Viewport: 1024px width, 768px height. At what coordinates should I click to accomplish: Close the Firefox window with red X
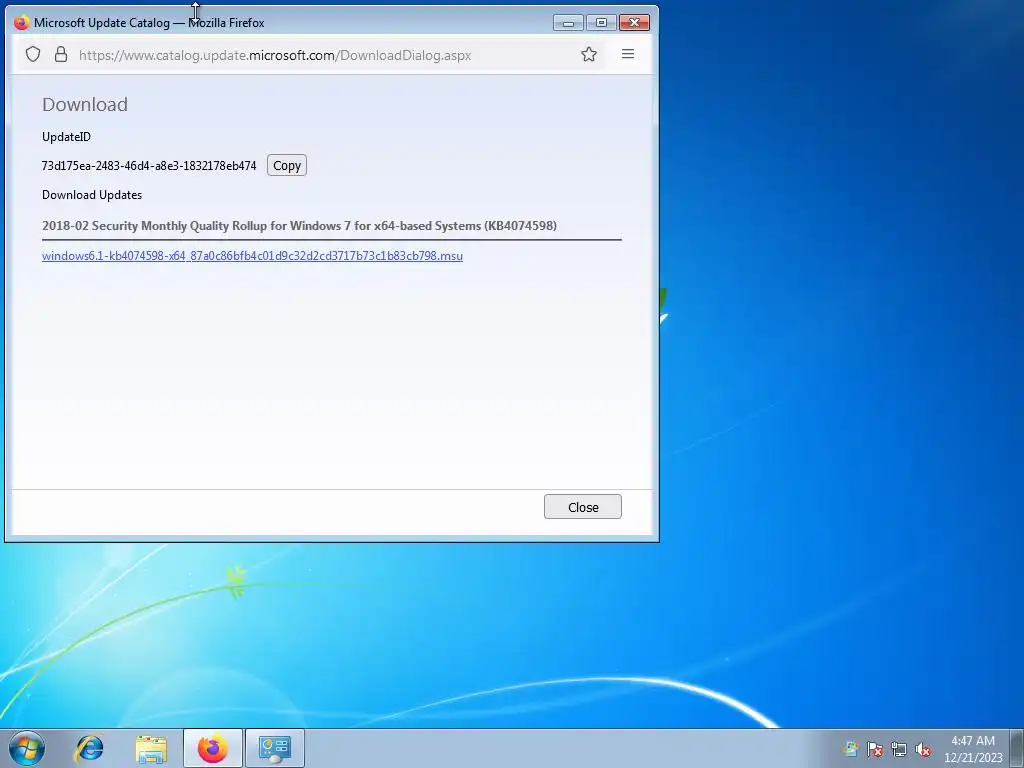634,23
